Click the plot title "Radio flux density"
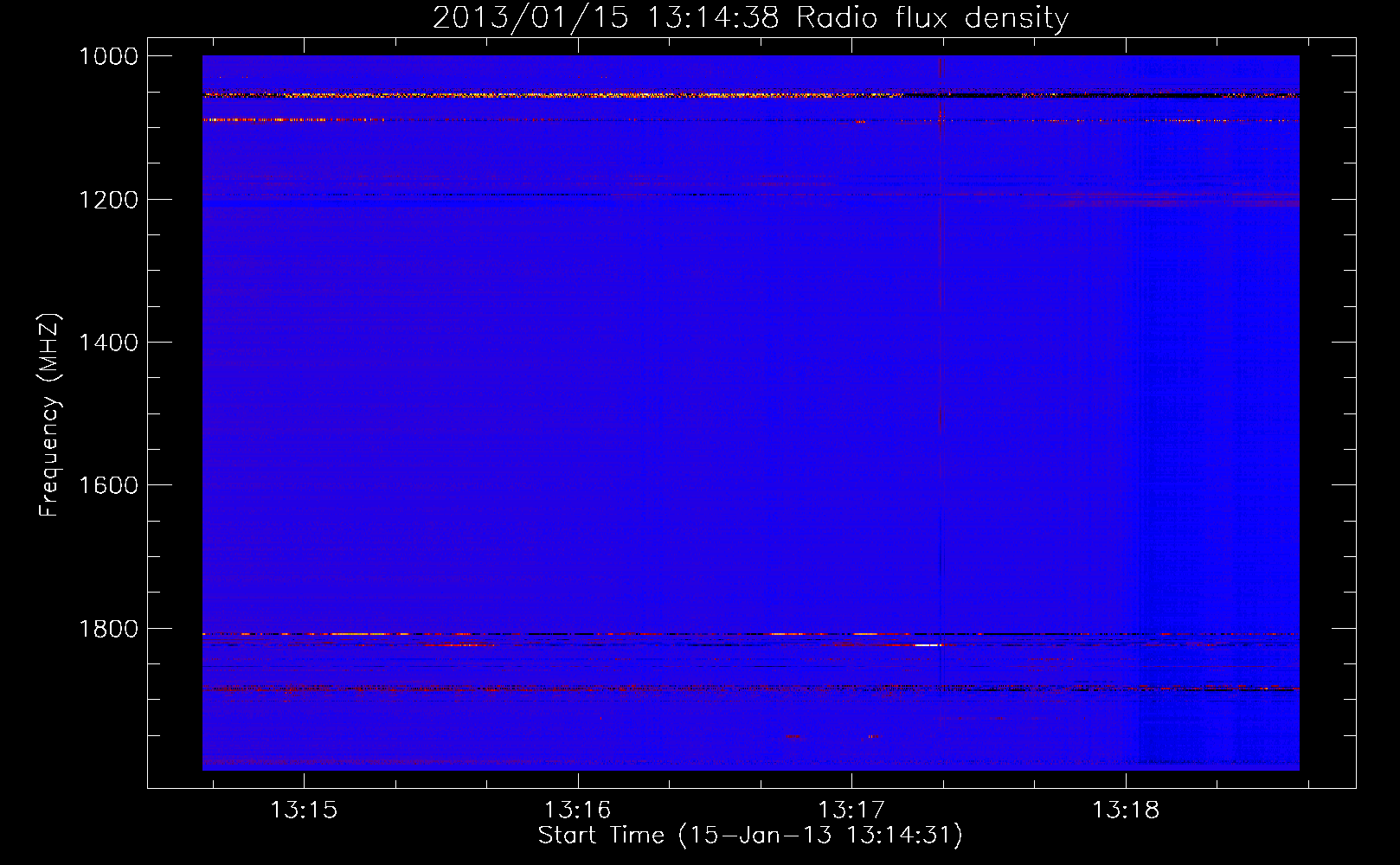This screenshot has height=865, width=1400. click(x=933, y=17)
